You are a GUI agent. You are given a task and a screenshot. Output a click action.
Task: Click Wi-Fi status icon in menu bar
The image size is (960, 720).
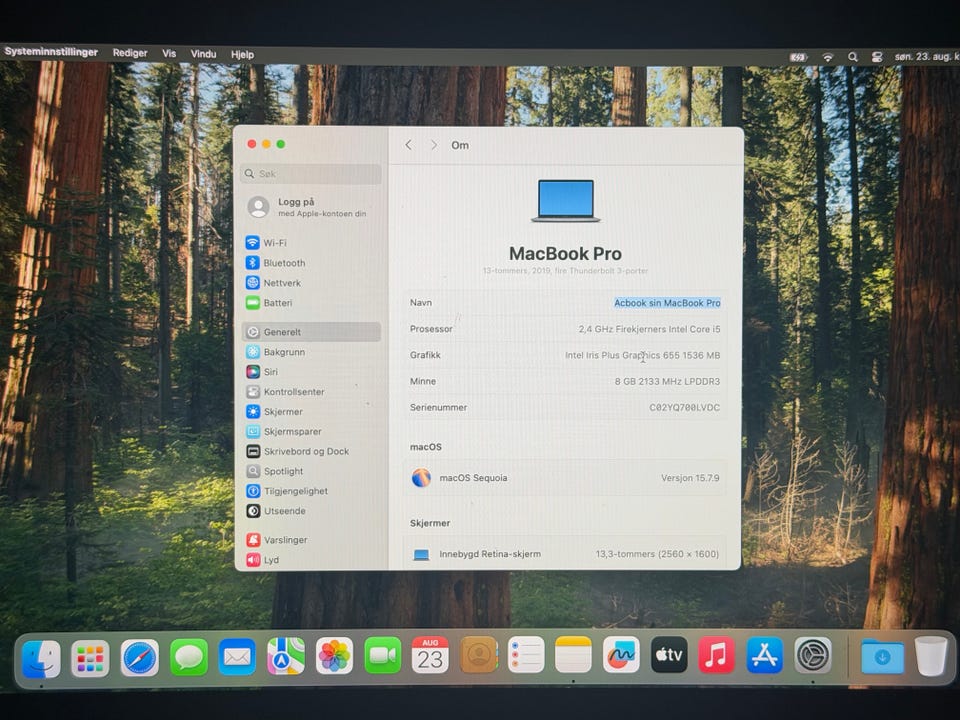pos(828,57)
